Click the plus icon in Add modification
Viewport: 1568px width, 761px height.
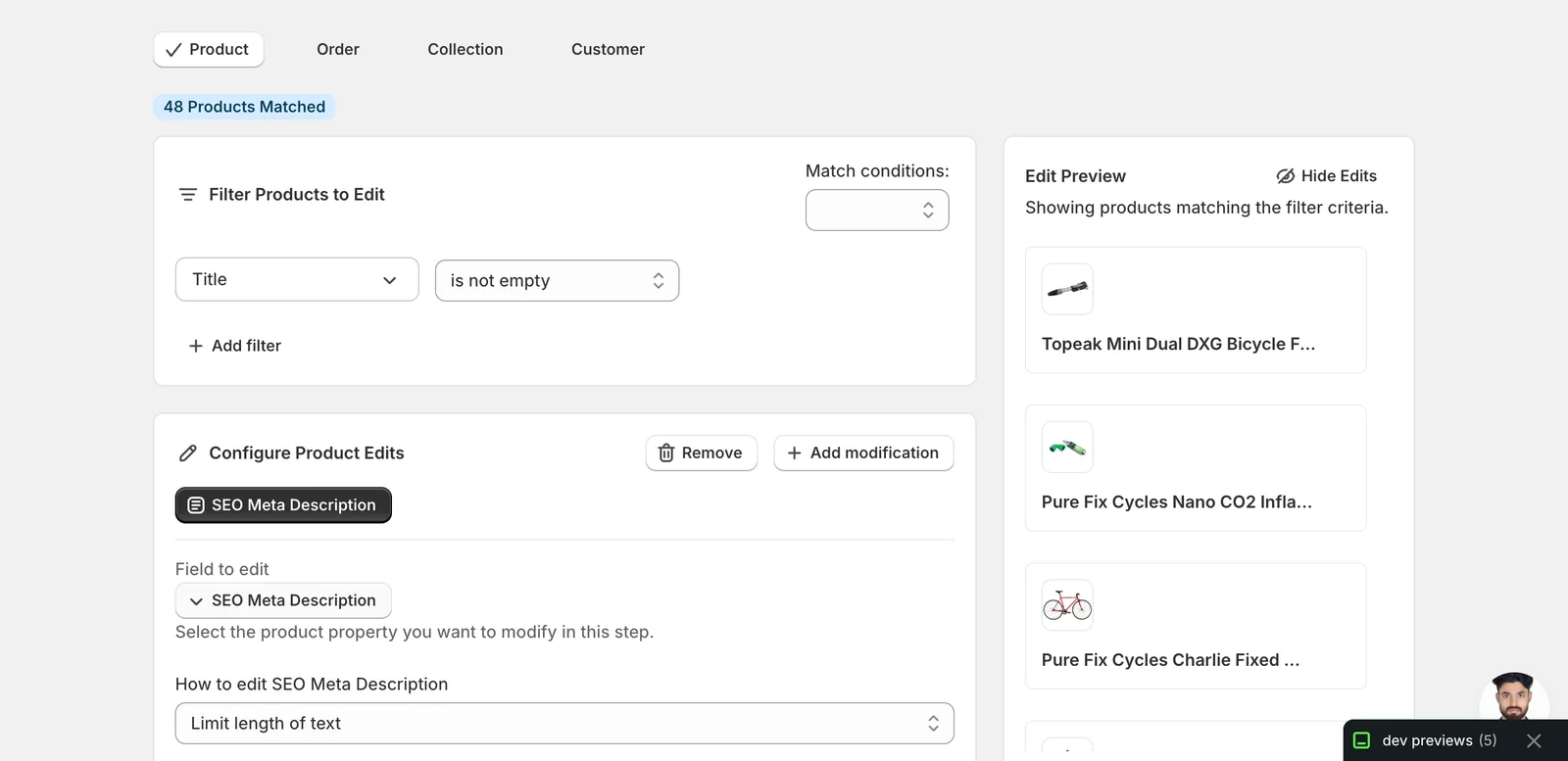795,453
